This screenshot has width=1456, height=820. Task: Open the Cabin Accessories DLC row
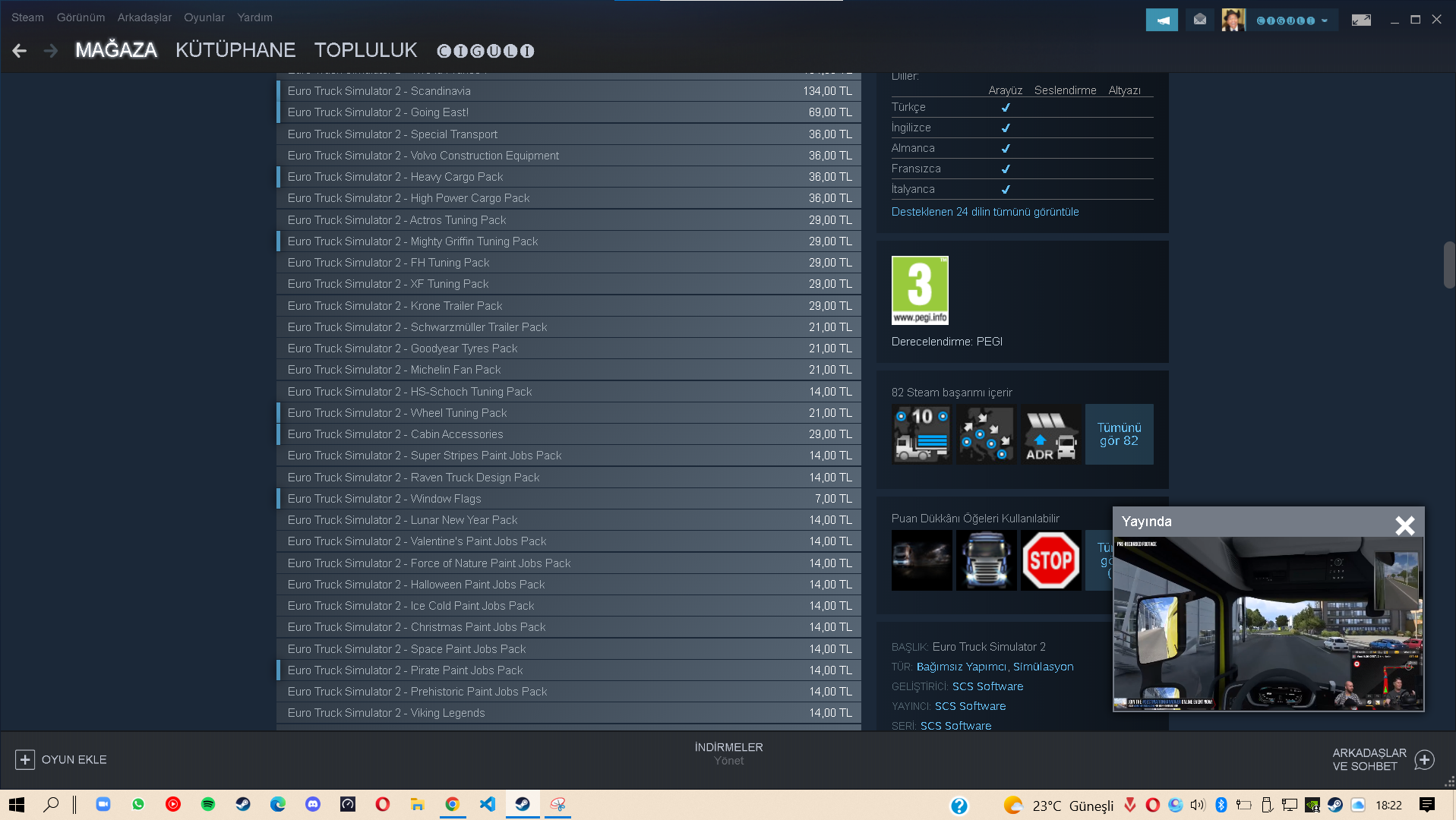tap(569, 434)
